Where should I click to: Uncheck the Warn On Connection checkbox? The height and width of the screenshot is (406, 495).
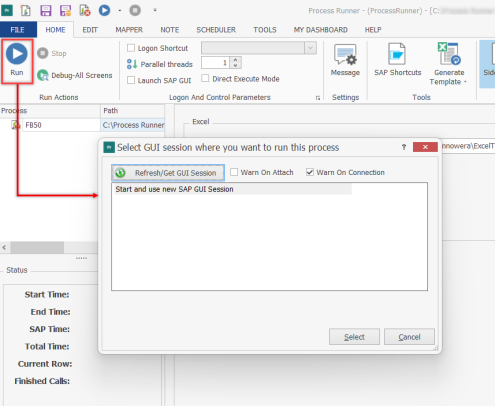pos(310,172)
